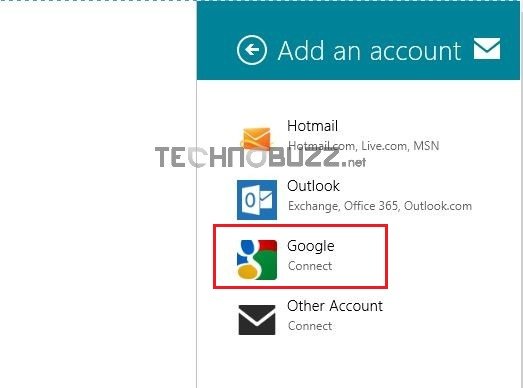Click the Mail envelope icon in header

(487, 49)
